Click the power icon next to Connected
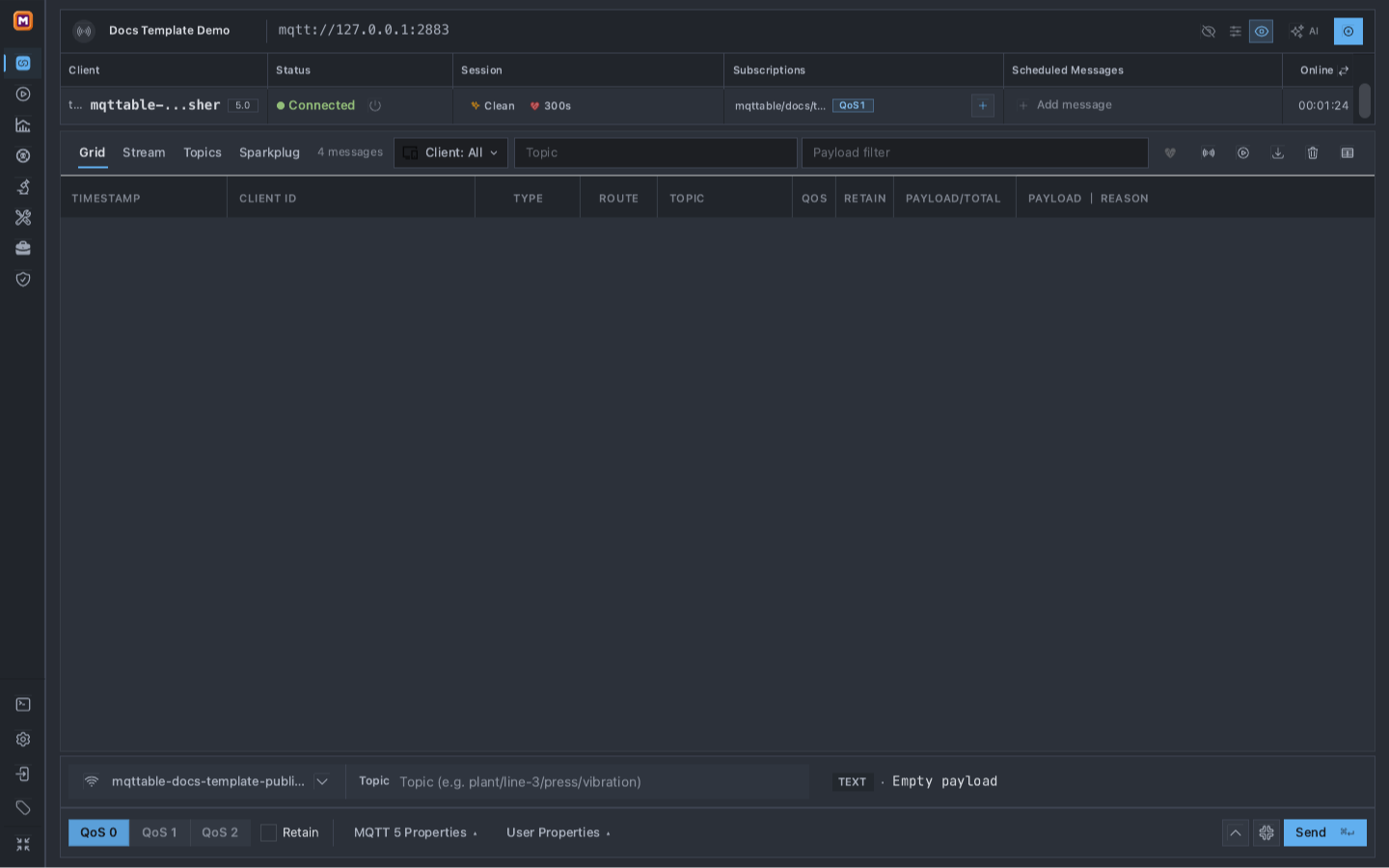 [375, 106]
